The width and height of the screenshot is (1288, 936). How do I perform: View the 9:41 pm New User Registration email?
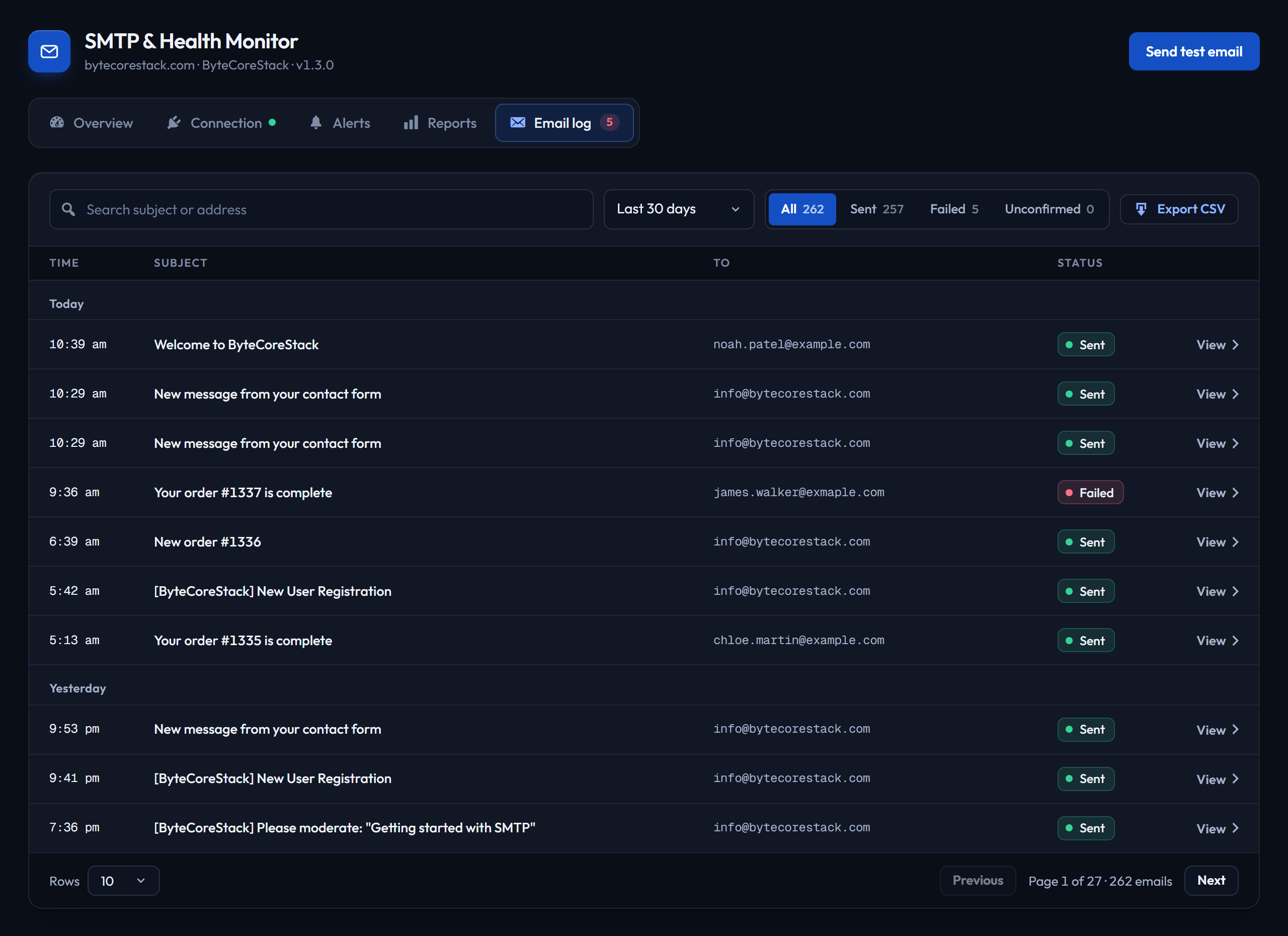[x=1217, y=779]
